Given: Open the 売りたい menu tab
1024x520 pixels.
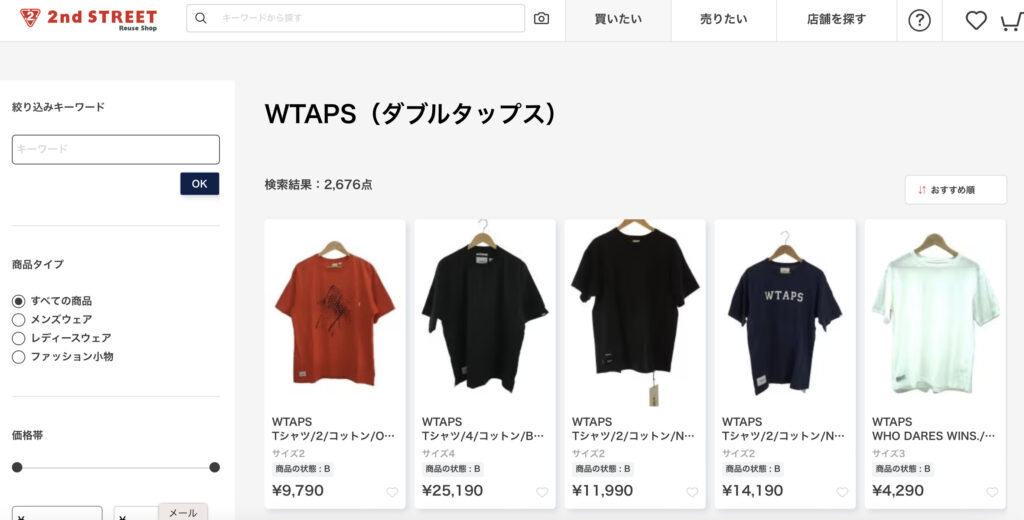Looking at the screenshot, I should 724,20.
